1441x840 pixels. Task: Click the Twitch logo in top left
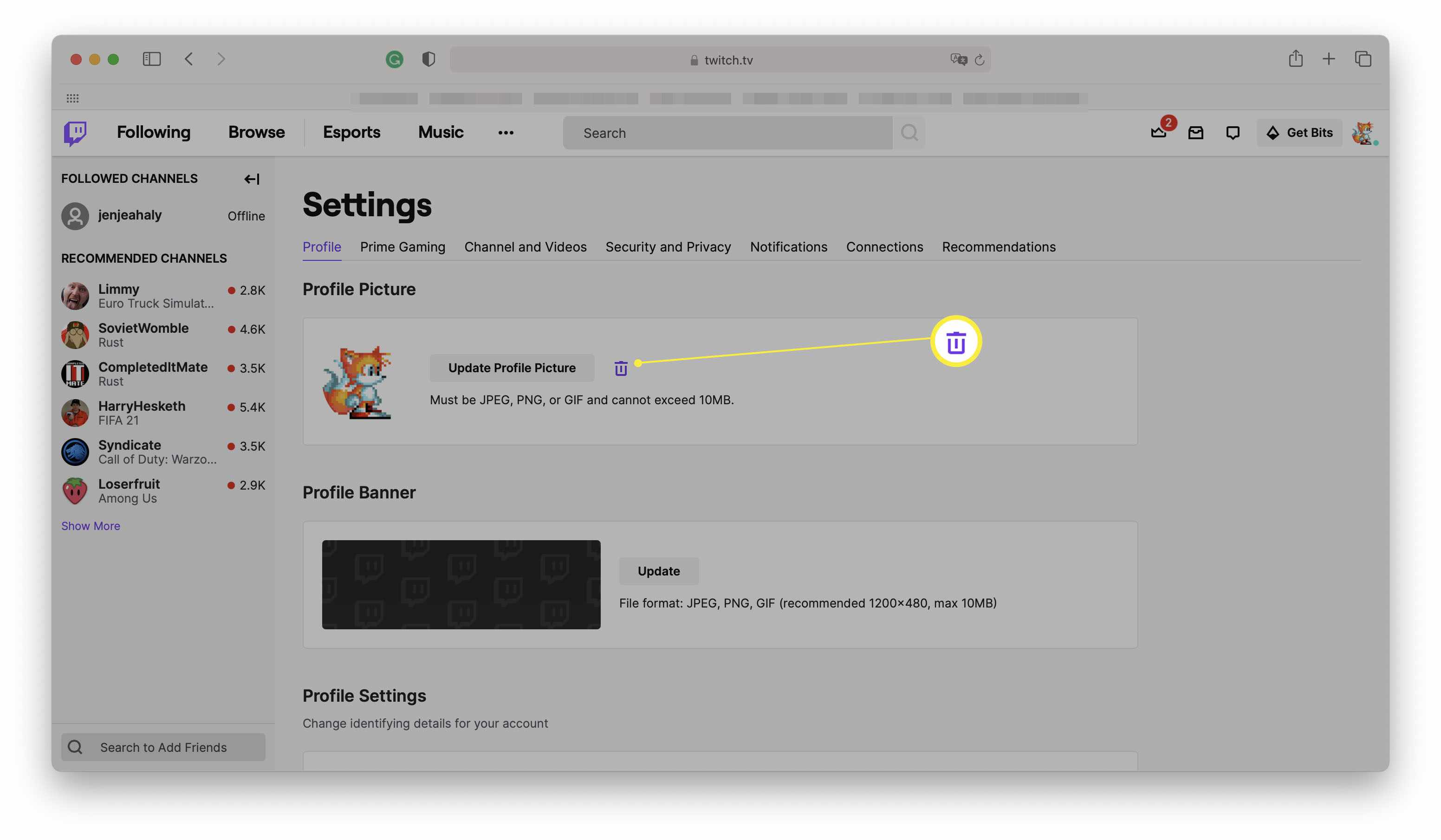(x=75, y=132)
